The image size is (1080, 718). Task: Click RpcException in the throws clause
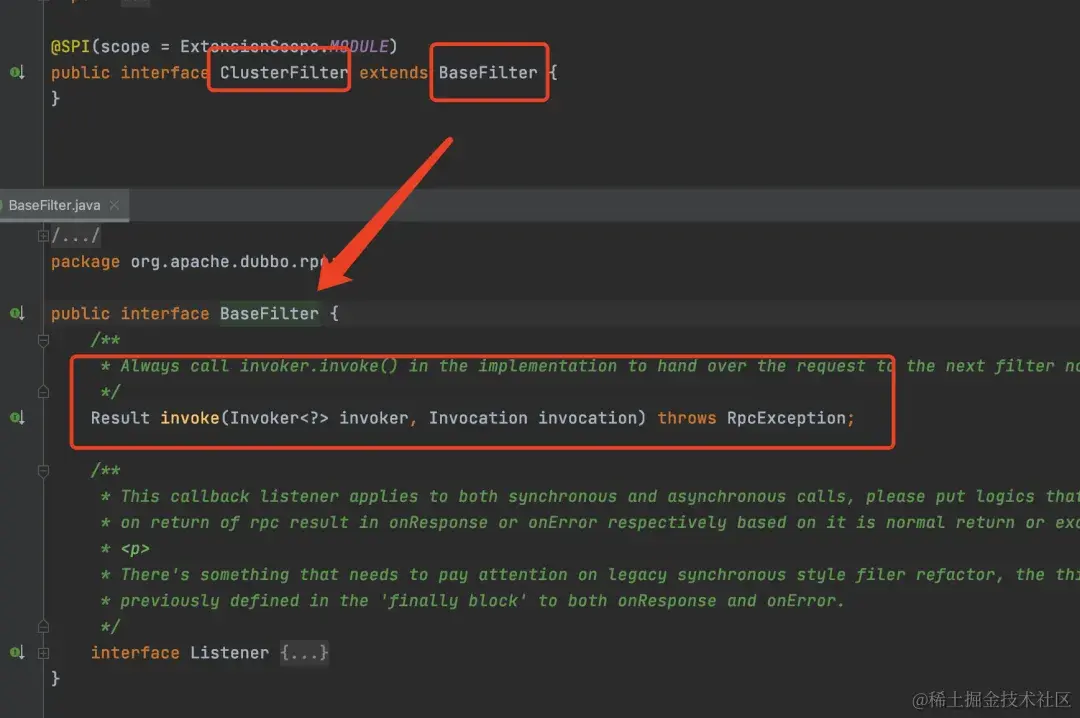[786, 418]
